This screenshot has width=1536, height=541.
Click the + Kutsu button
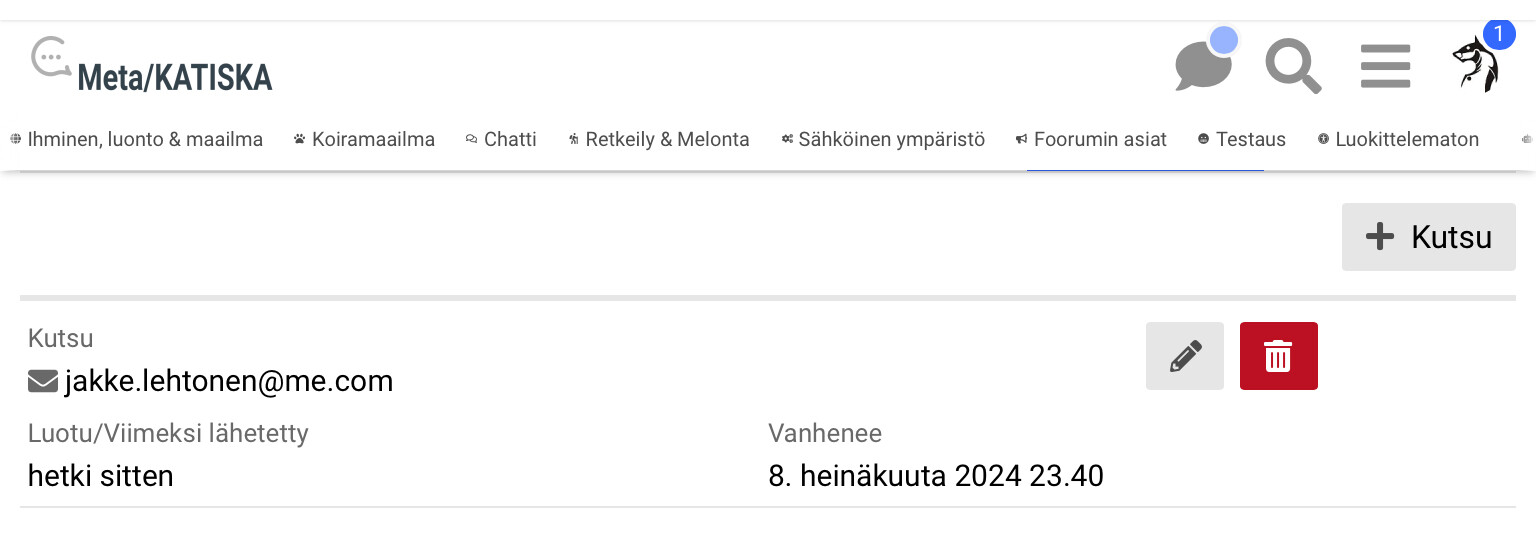click(1428, 237)
